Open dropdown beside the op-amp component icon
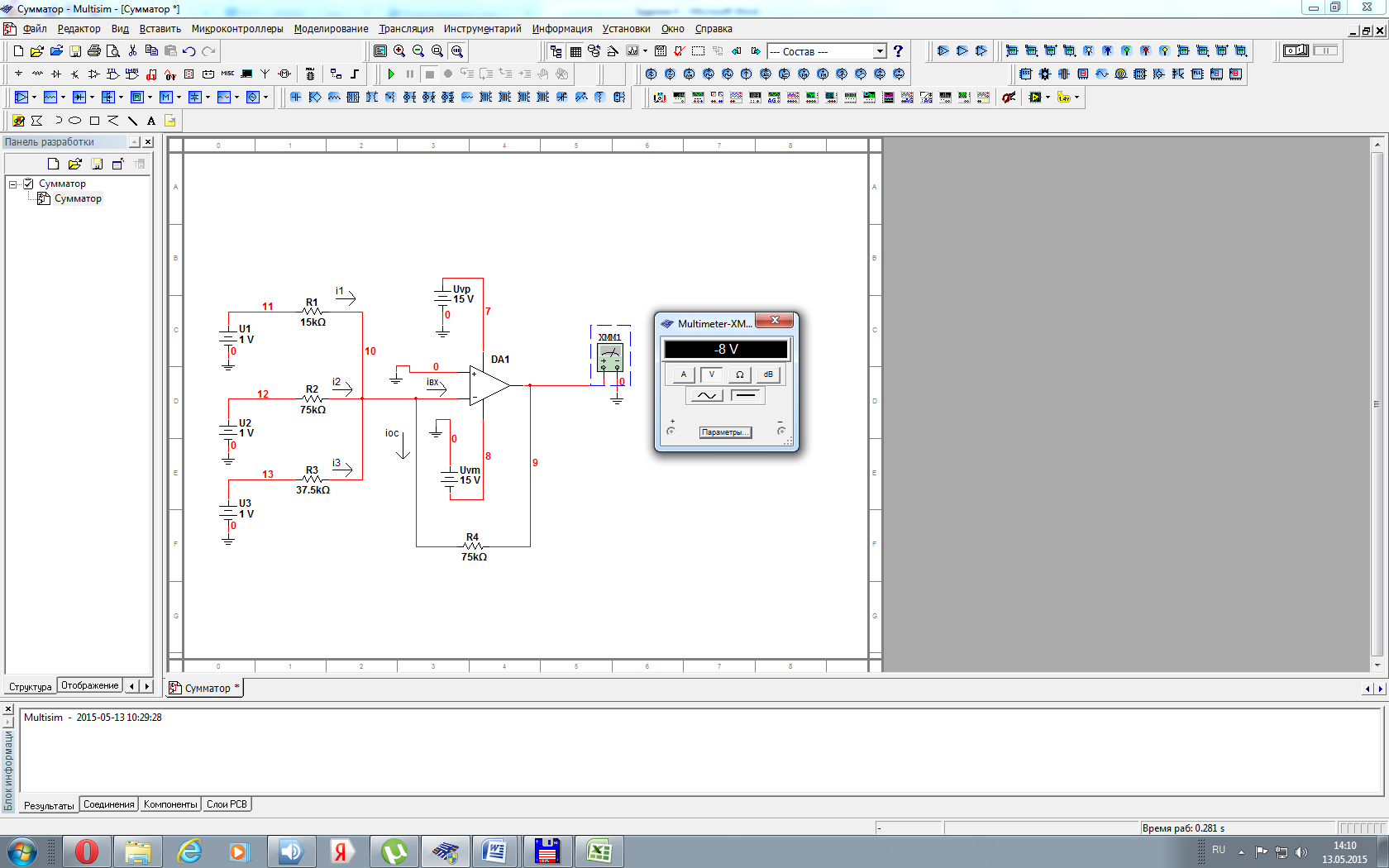 click(34, 98)
